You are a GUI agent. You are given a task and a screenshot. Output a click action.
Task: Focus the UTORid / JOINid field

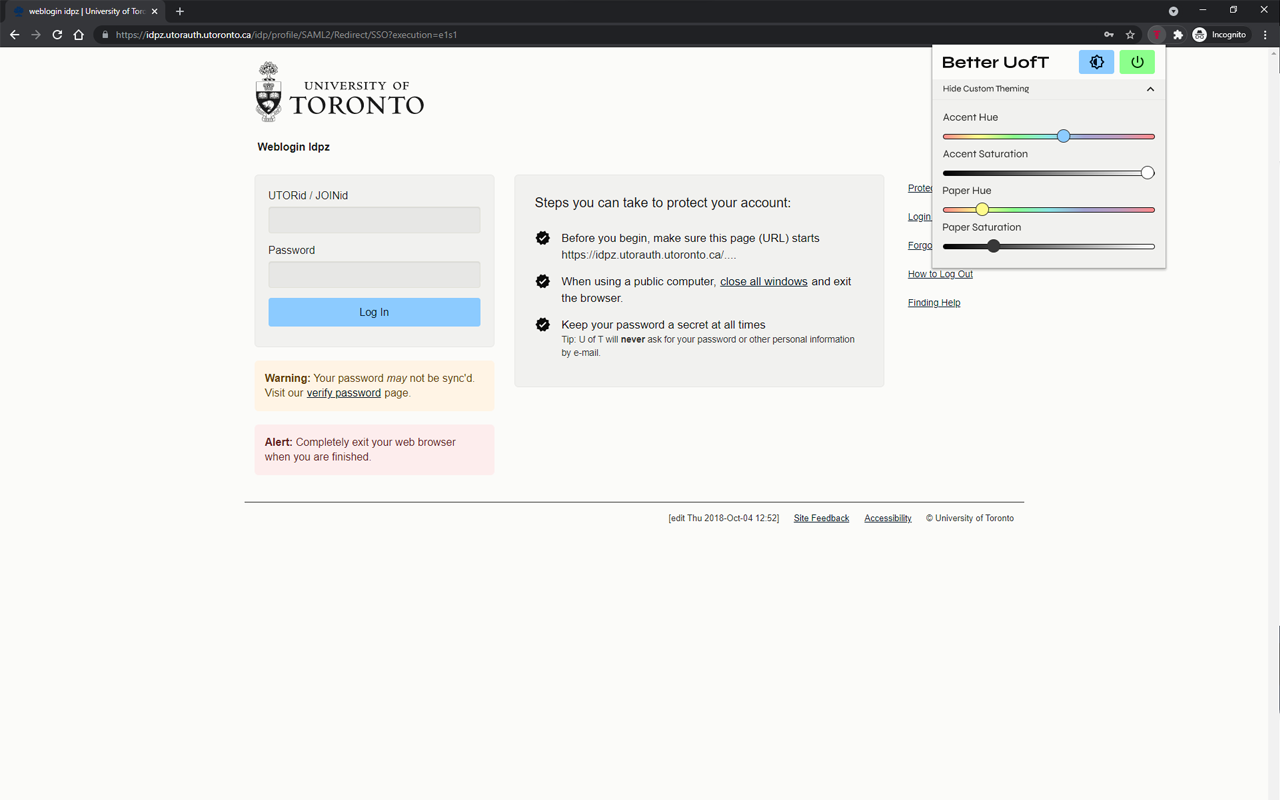pos(374,220)
